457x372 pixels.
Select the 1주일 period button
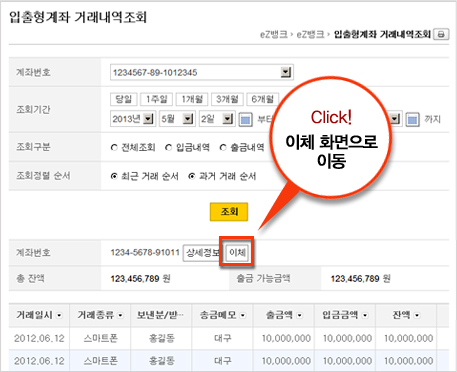coord(156,99)
